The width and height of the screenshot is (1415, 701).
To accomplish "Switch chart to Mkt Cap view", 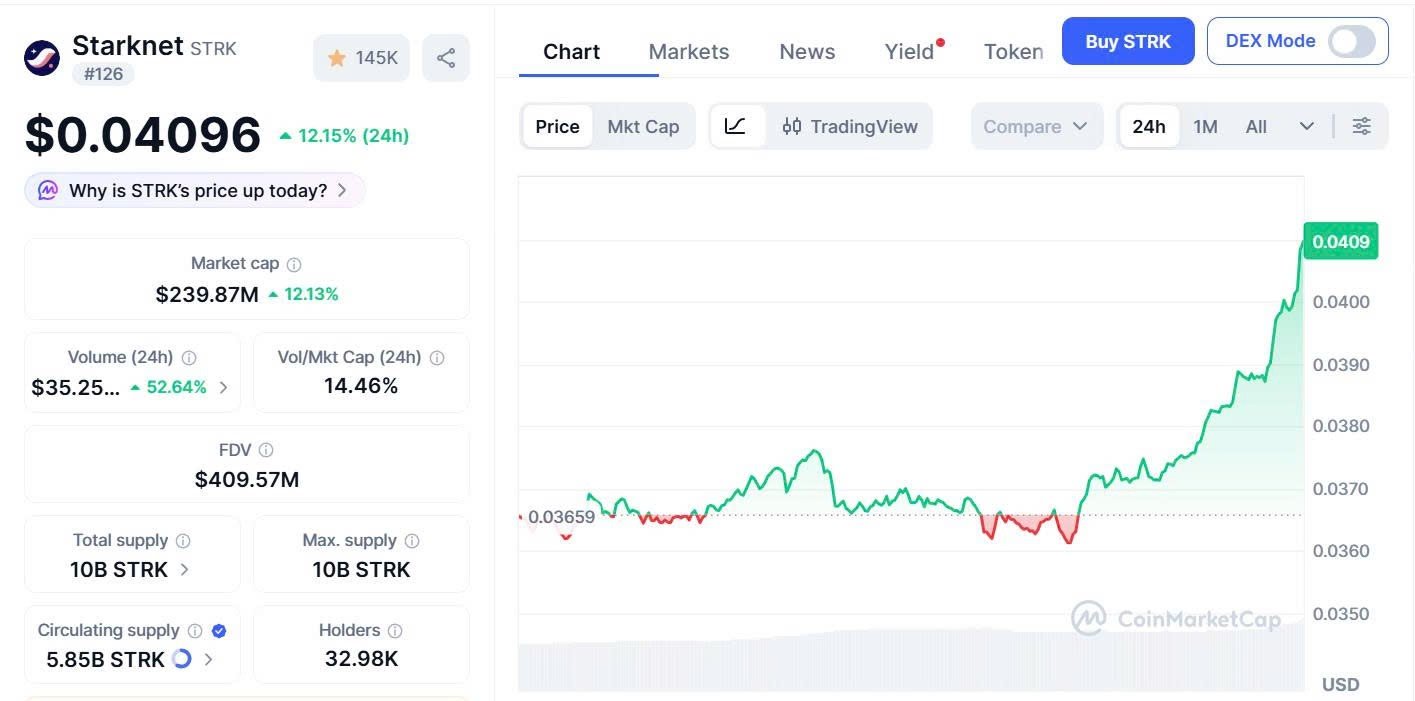I will click(643, 127).
